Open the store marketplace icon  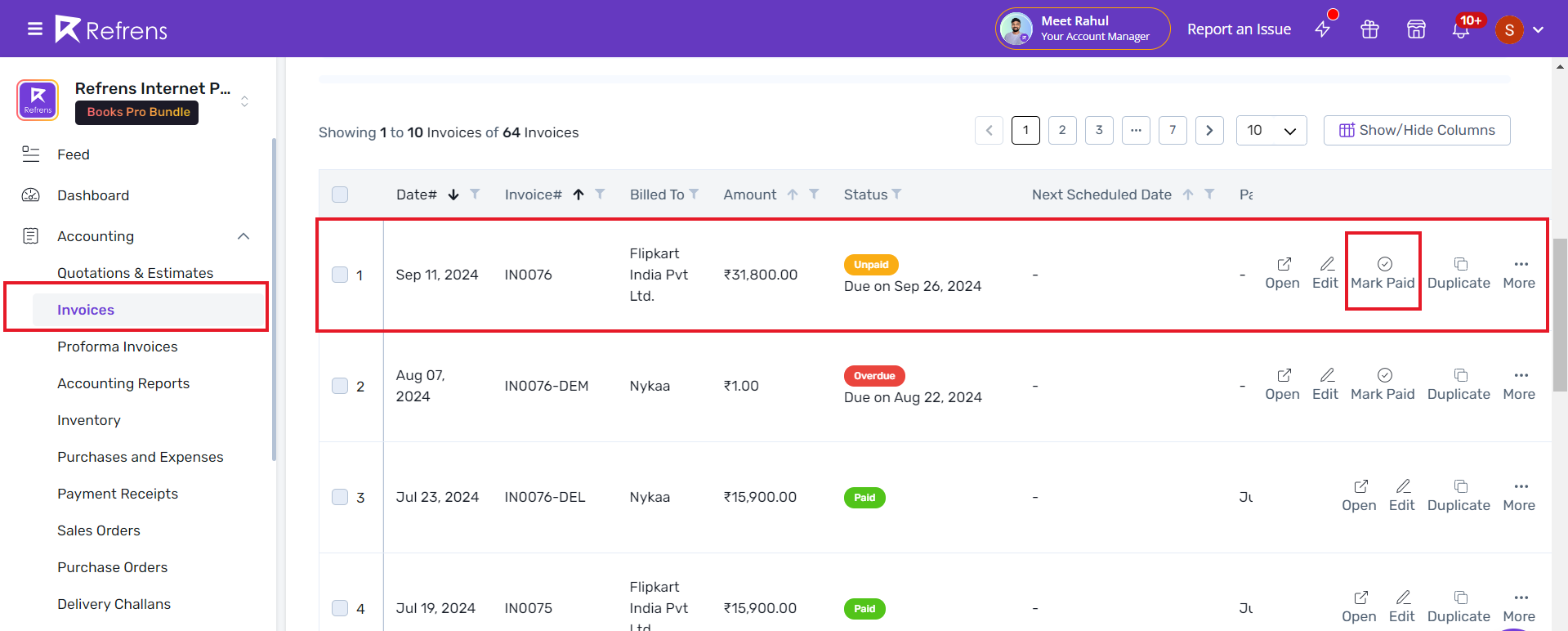[x=1416, y=29]
